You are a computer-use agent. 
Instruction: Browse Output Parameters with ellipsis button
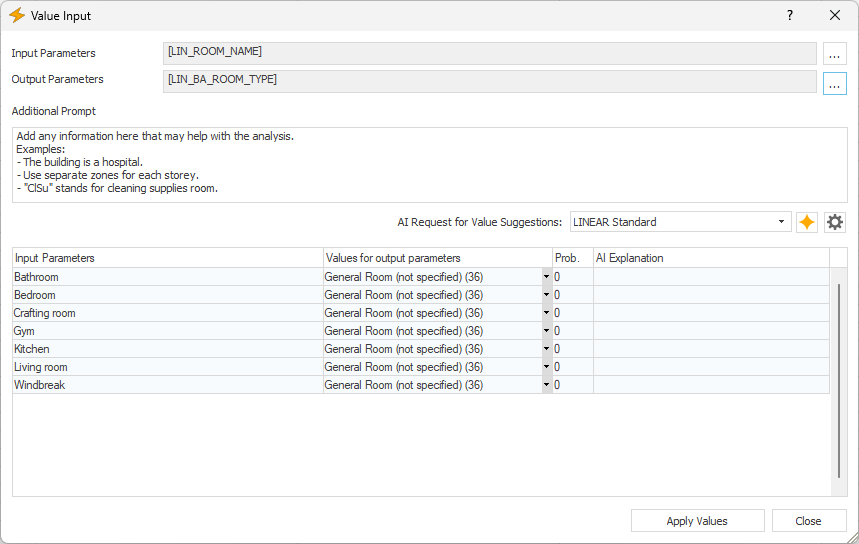pyautogui.click(x=834, y=83)
